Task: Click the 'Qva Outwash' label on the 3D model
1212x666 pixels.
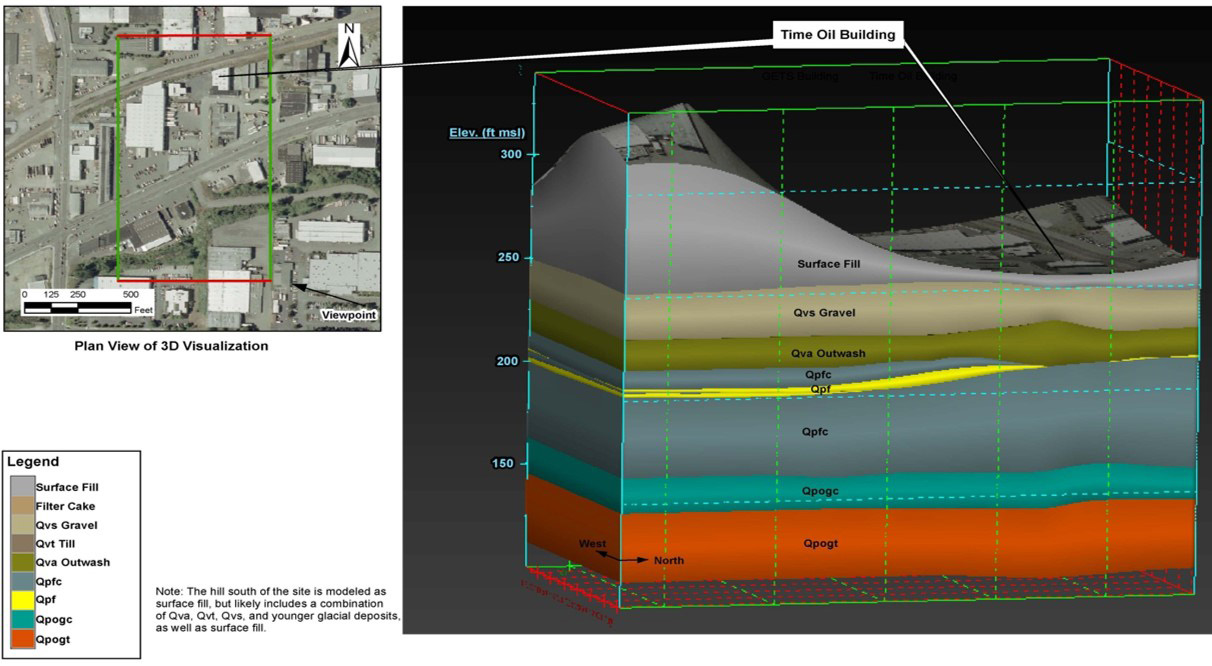Action: tap(828, 354)
